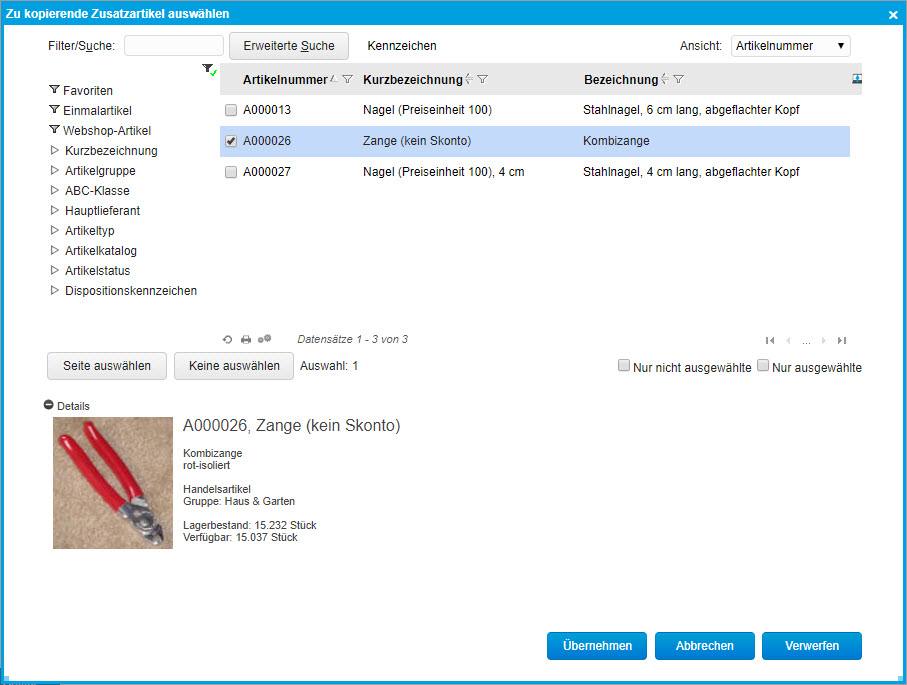Click the 'Erweiterte Suche' button
The image size is (907, 685).
pos(289,46)
